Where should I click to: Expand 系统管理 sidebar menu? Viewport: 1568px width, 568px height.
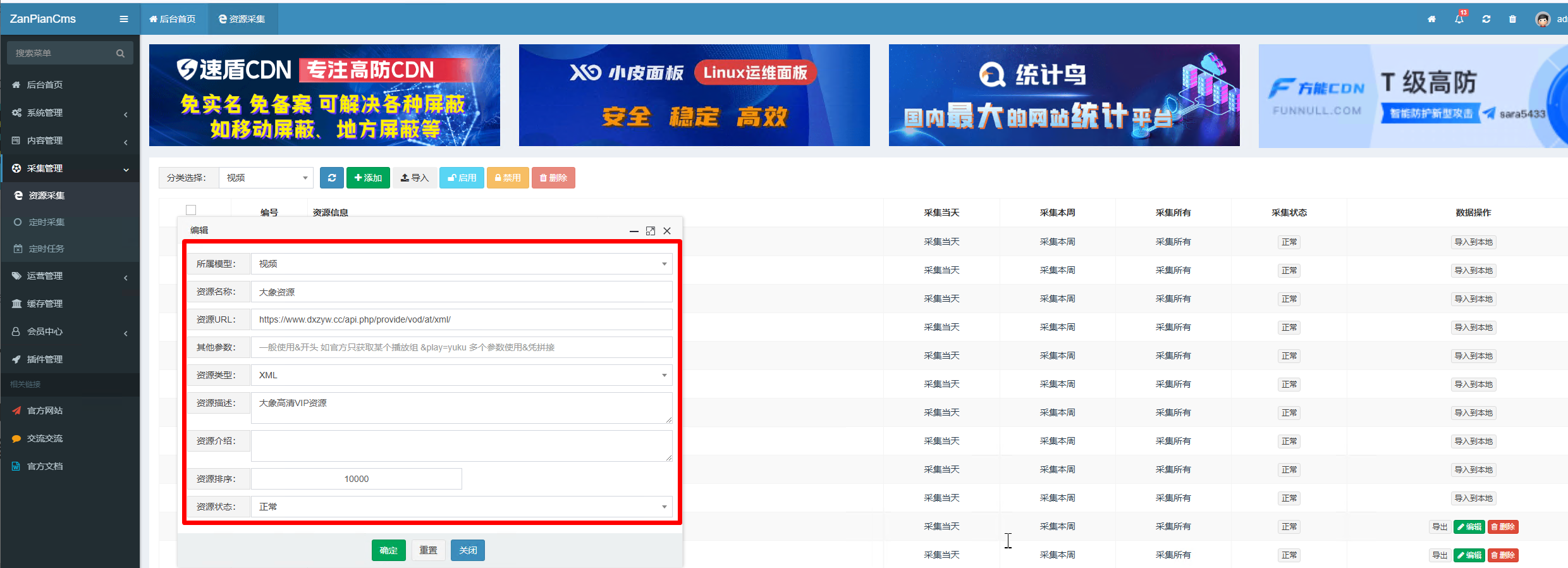pos(70,113)
